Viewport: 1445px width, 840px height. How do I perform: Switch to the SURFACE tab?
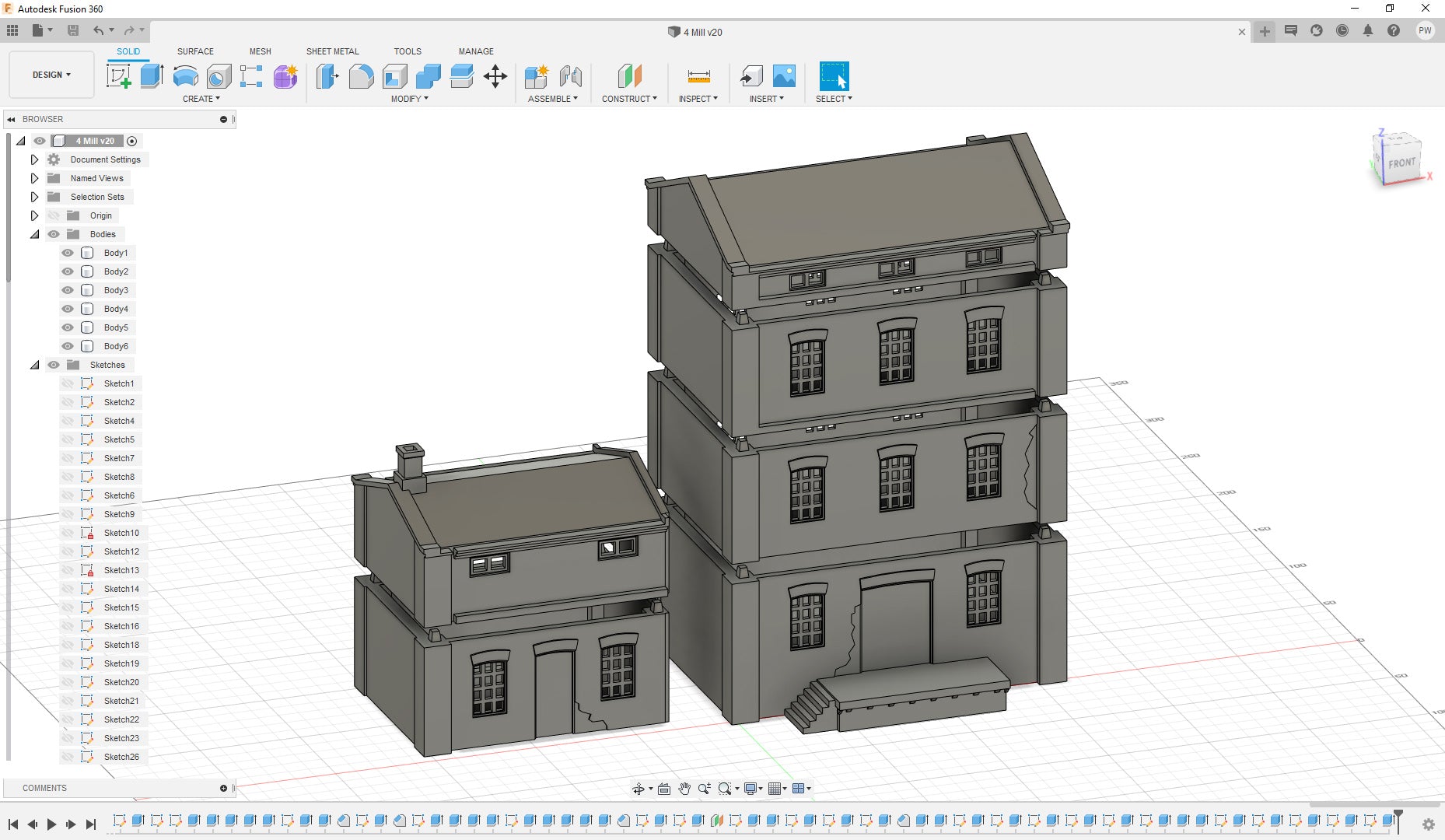click(x=195, y=51)
